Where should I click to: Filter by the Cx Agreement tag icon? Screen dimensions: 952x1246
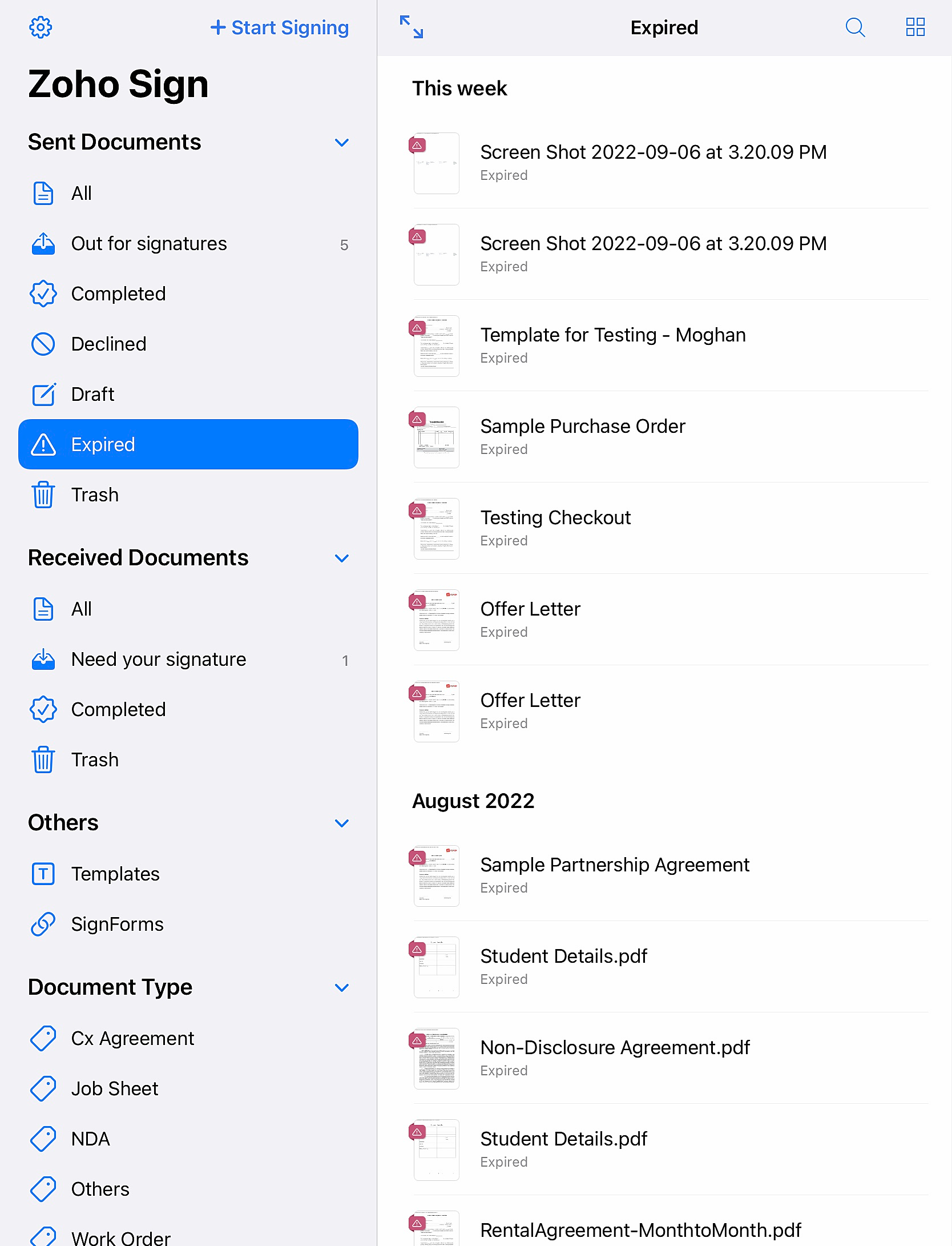43,1038
